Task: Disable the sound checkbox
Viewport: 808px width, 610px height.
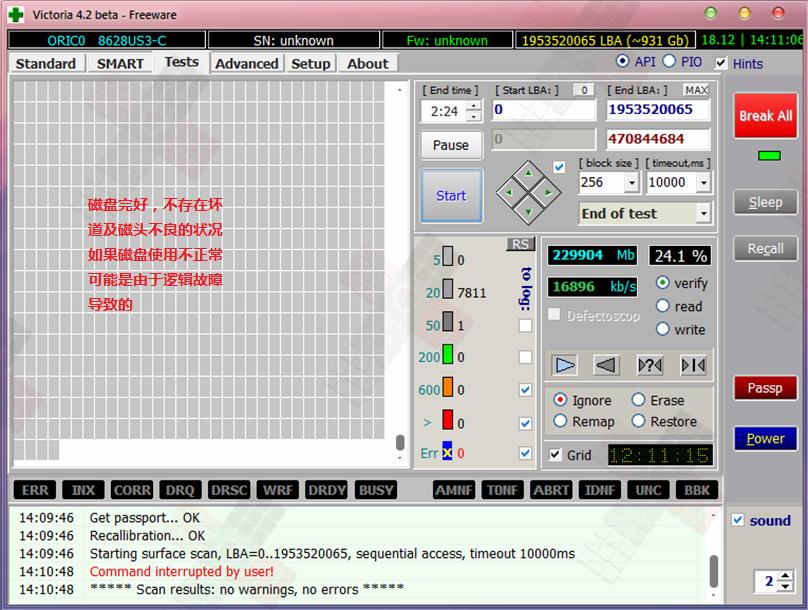Action: (x=738, y=520)
